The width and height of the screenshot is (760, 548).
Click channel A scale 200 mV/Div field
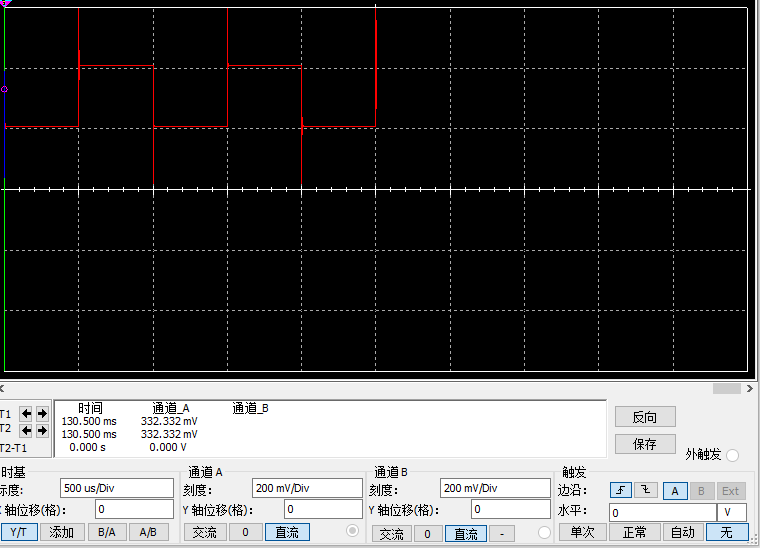pos(307,488)
